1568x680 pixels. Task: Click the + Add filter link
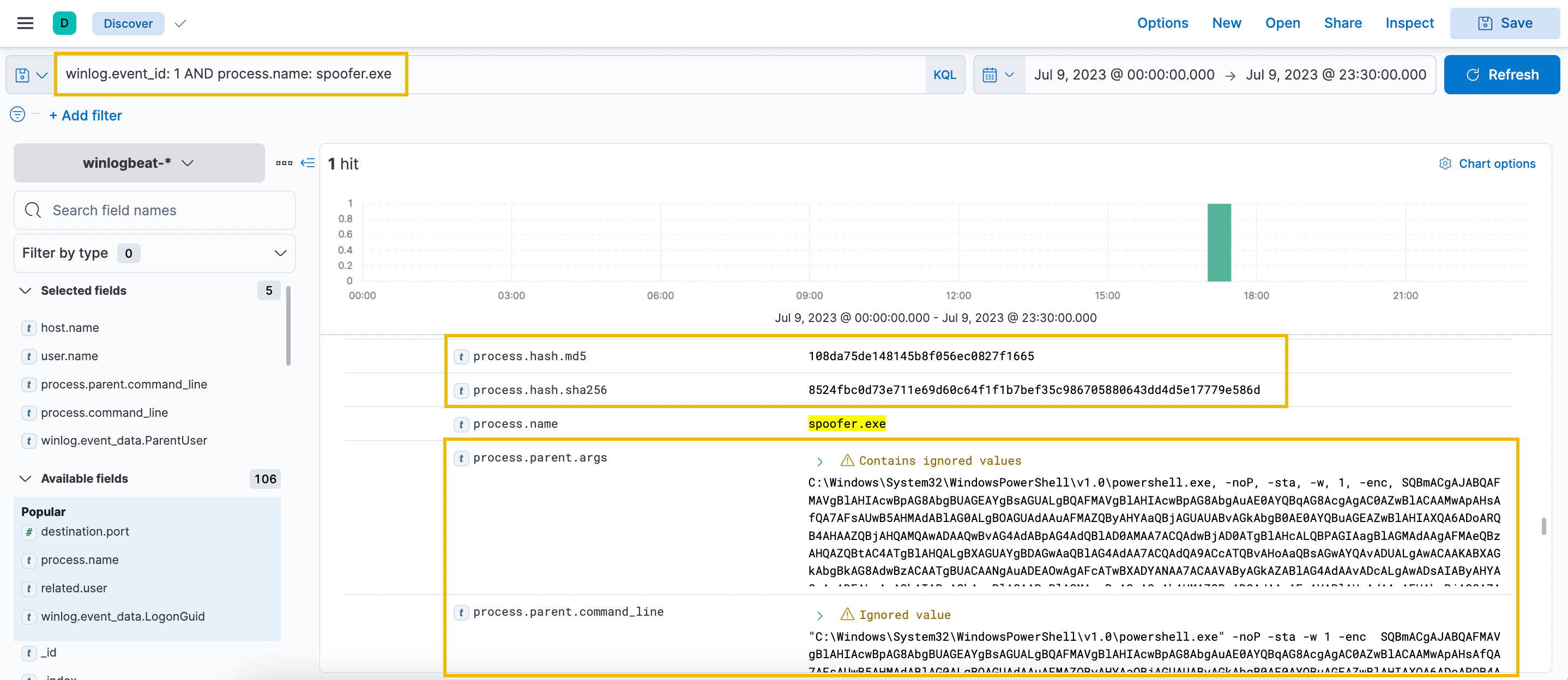[x=86, y=116]
